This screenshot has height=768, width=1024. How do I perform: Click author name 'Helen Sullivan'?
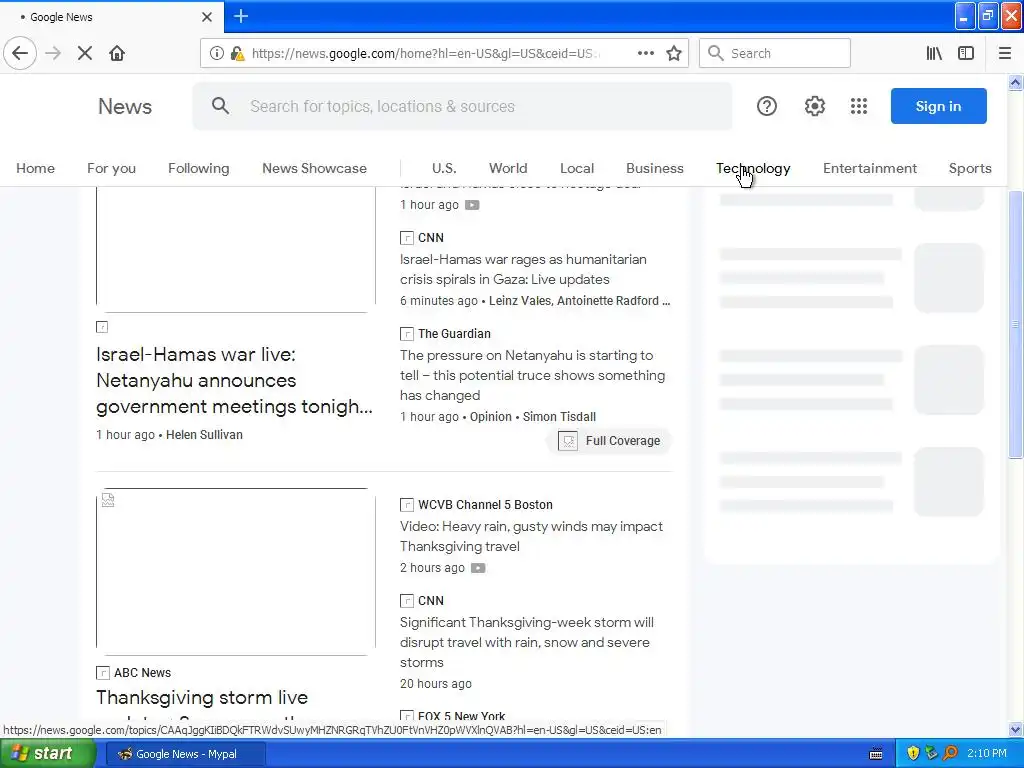(x=204, y=435)
